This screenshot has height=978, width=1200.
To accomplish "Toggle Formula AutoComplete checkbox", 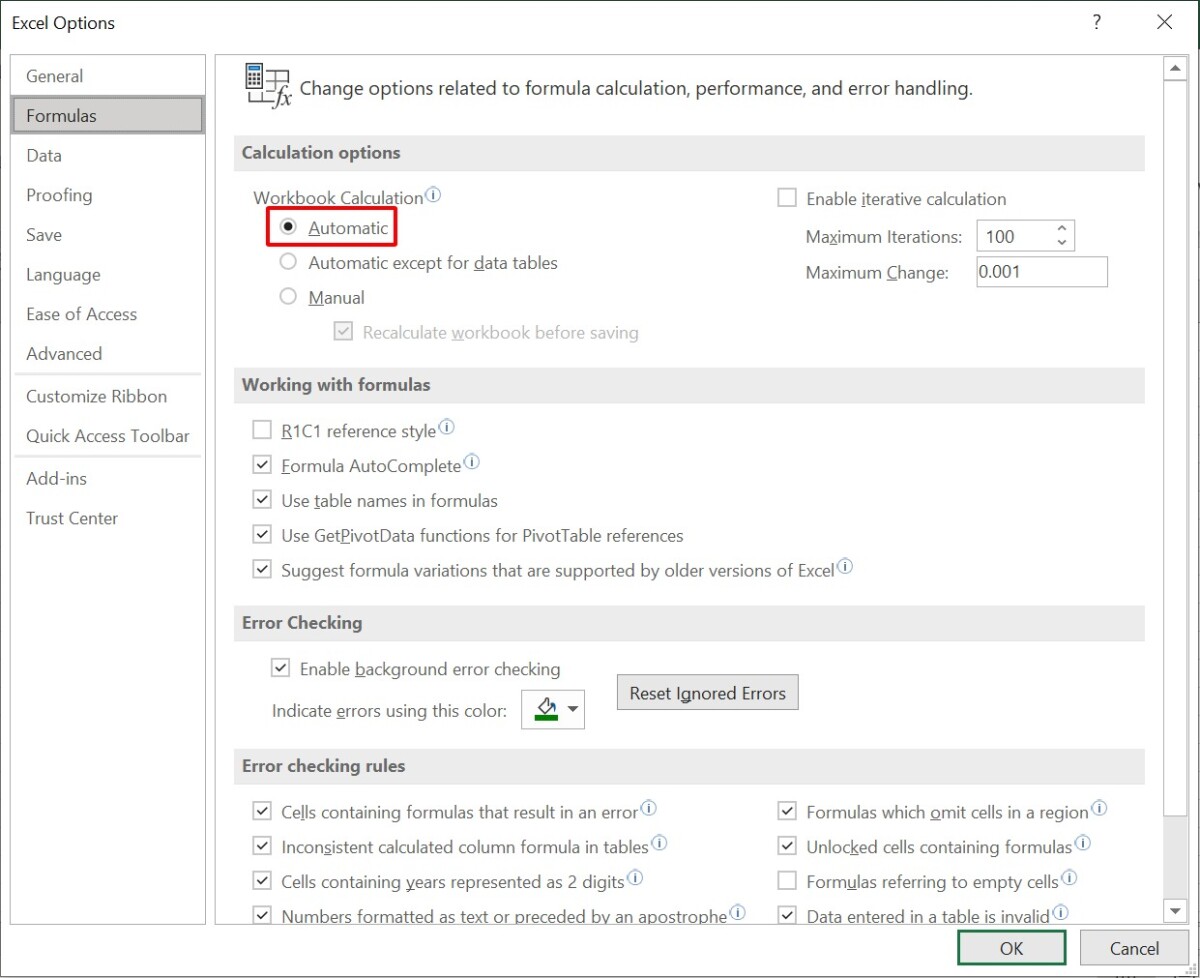I will [x=262, y=465].
